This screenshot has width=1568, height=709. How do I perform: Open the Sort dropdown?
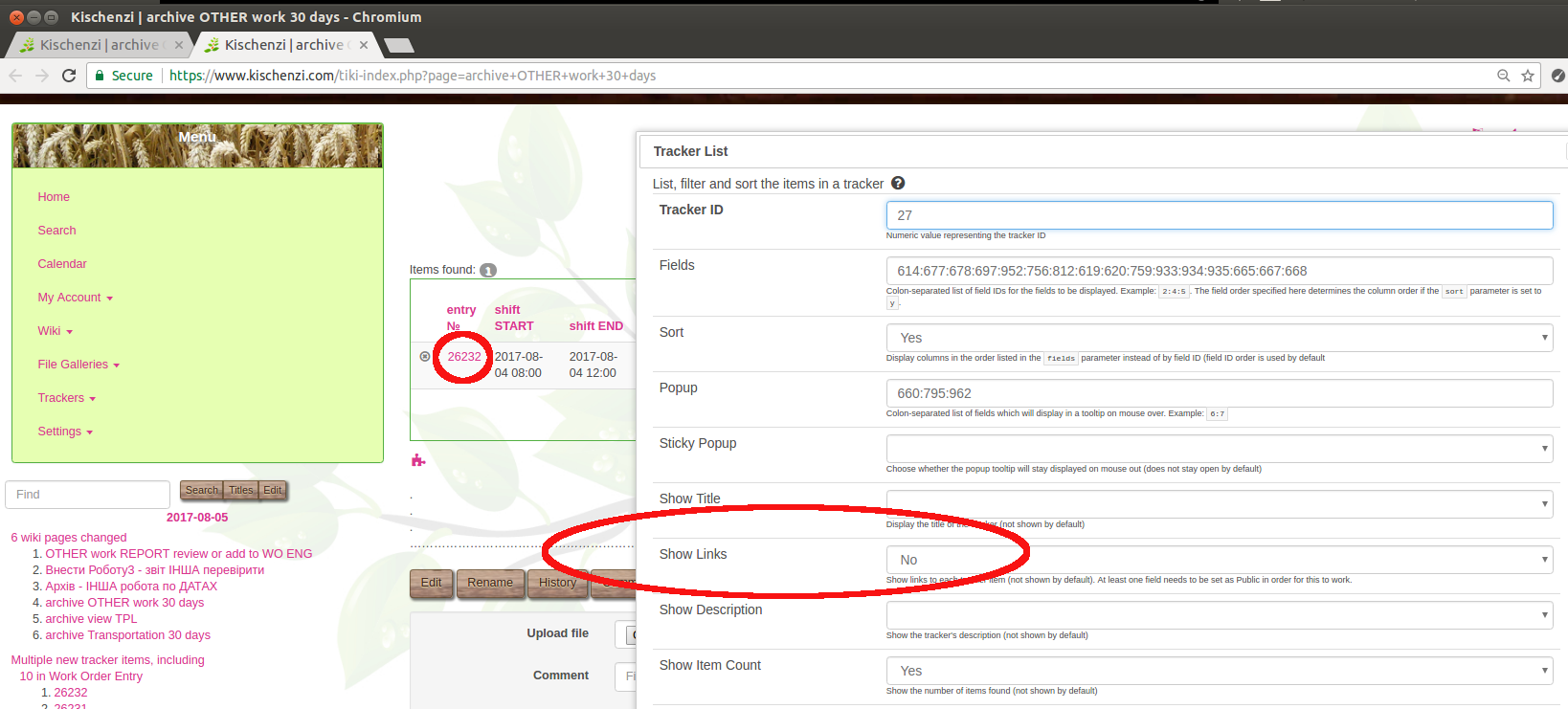[1220, 338]
